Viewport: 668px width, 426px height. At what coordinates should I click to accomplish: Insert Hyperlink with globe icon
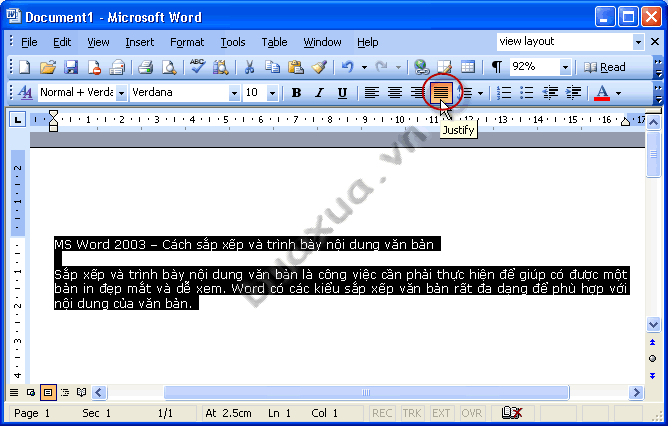pyautogui.click(x=421, y=67)
